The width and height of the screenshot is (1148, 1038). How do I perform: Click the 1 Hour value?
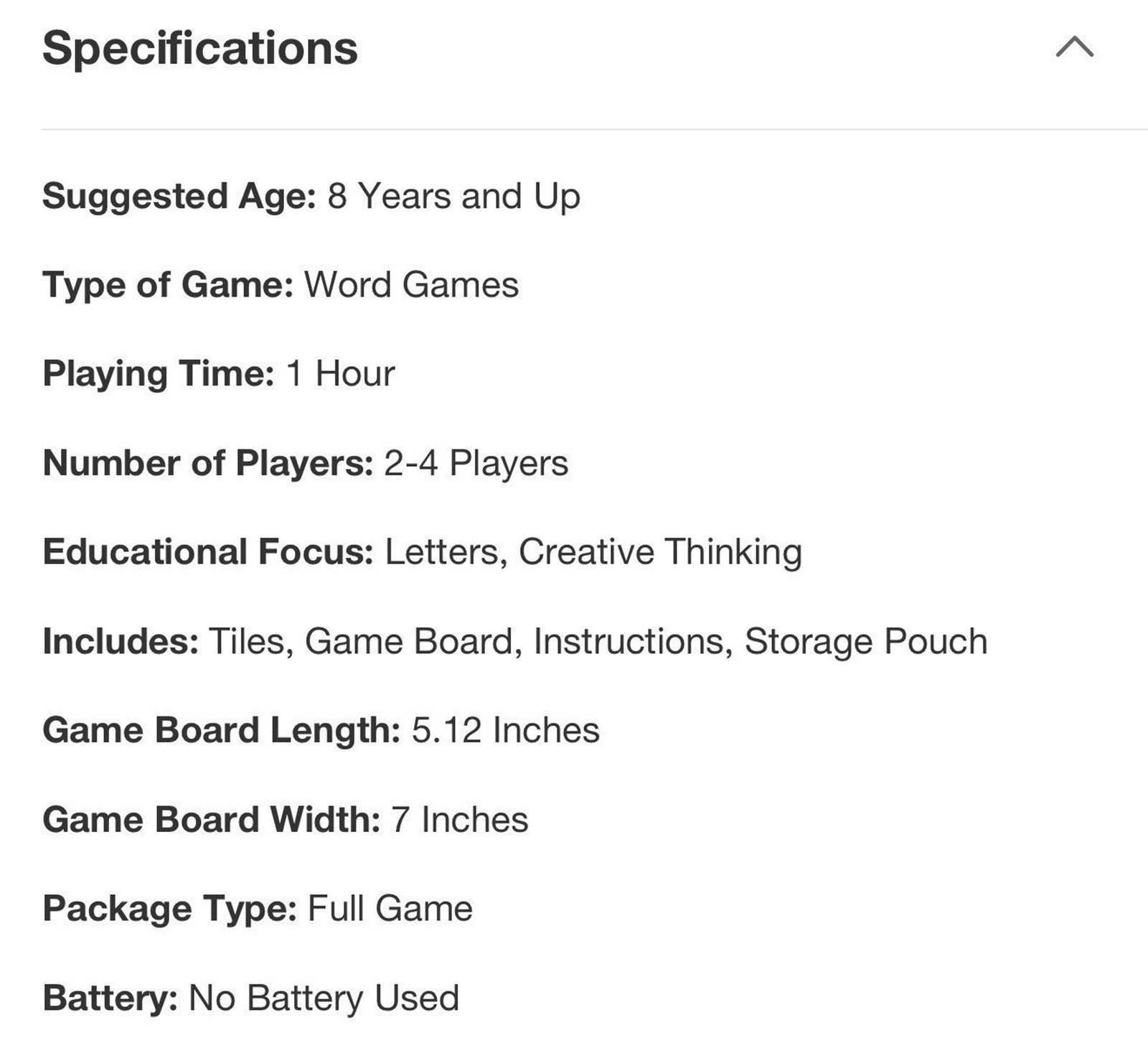(x=340, y=373)
